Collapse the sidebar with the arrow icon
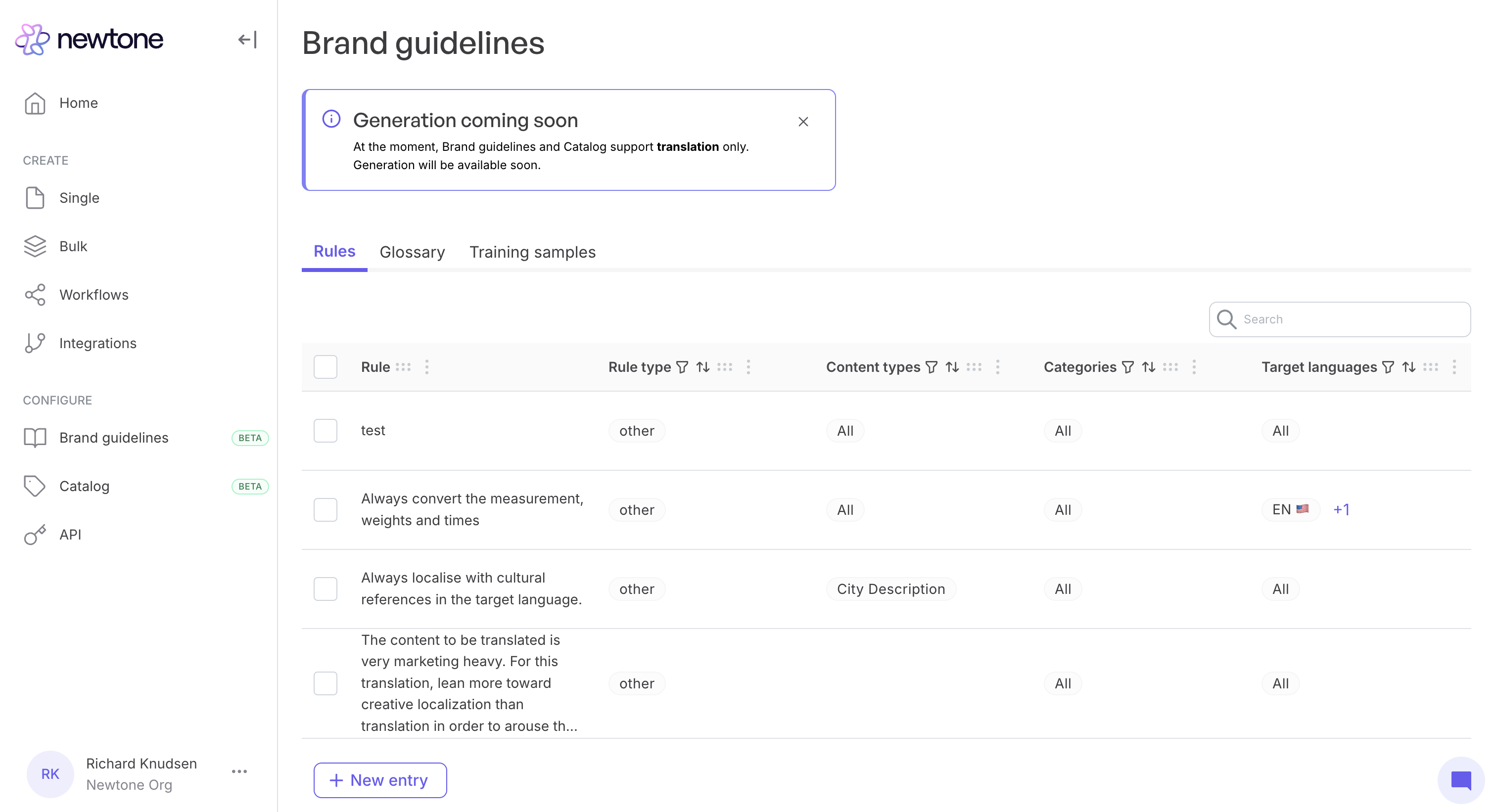The width and height of the screenshot is (1495, 812). pos(247,40)
